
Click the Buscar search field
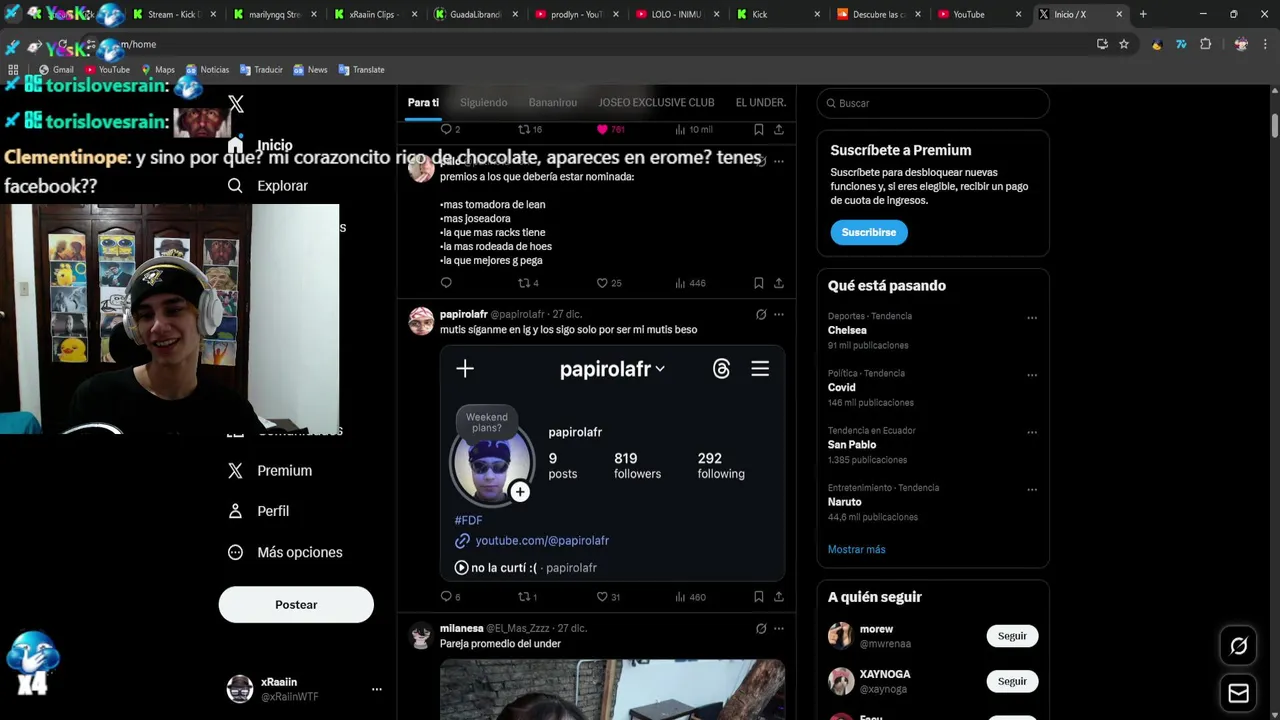click(x=933, y=103)
